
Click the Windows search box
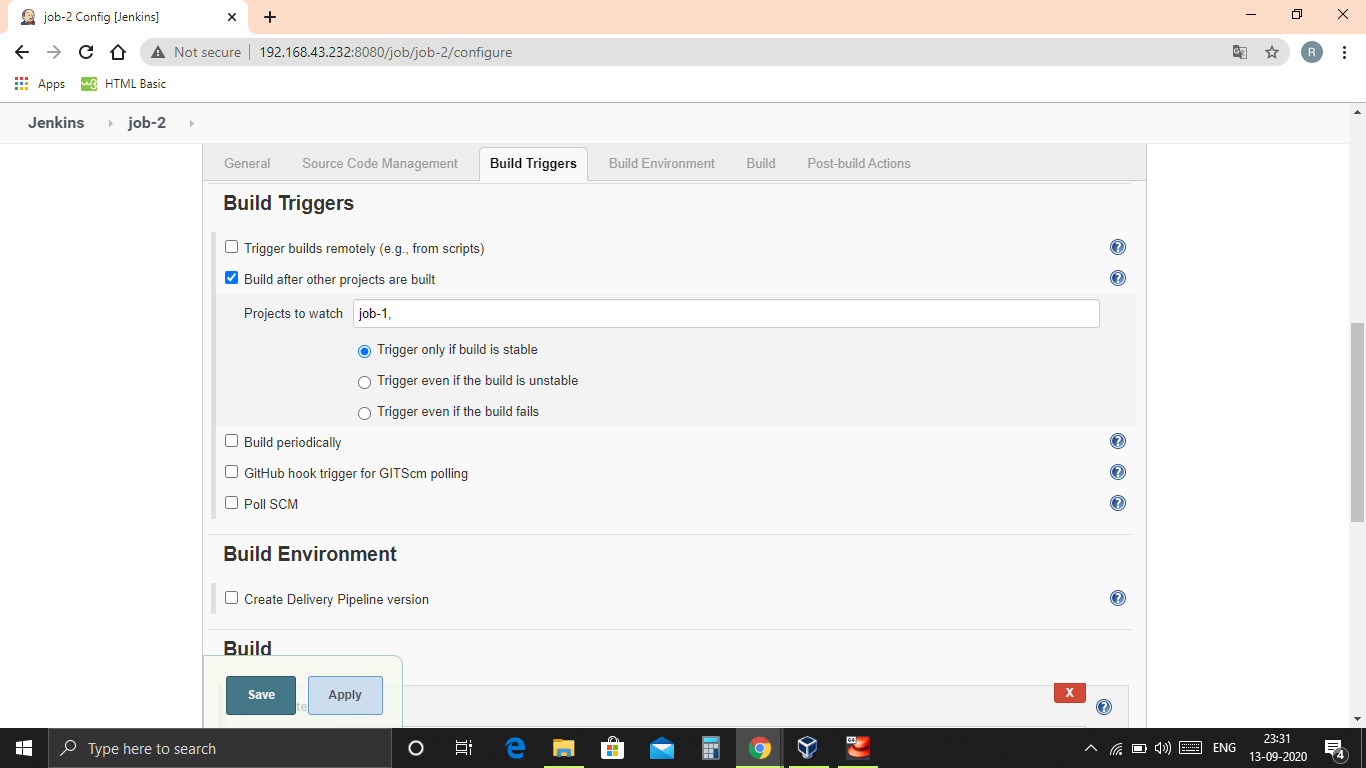[220, 748]
